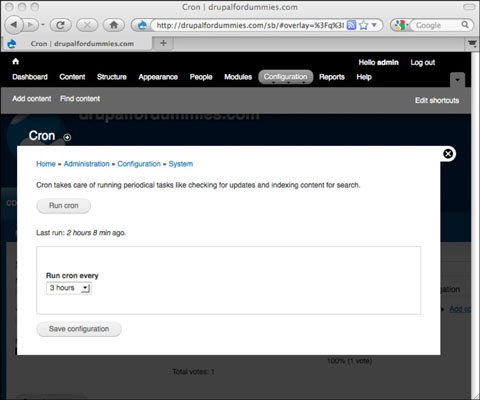This screenshot has width=480, height=400.
Task: Click the Hello admin account link
Action: click(x=378, y=62)
